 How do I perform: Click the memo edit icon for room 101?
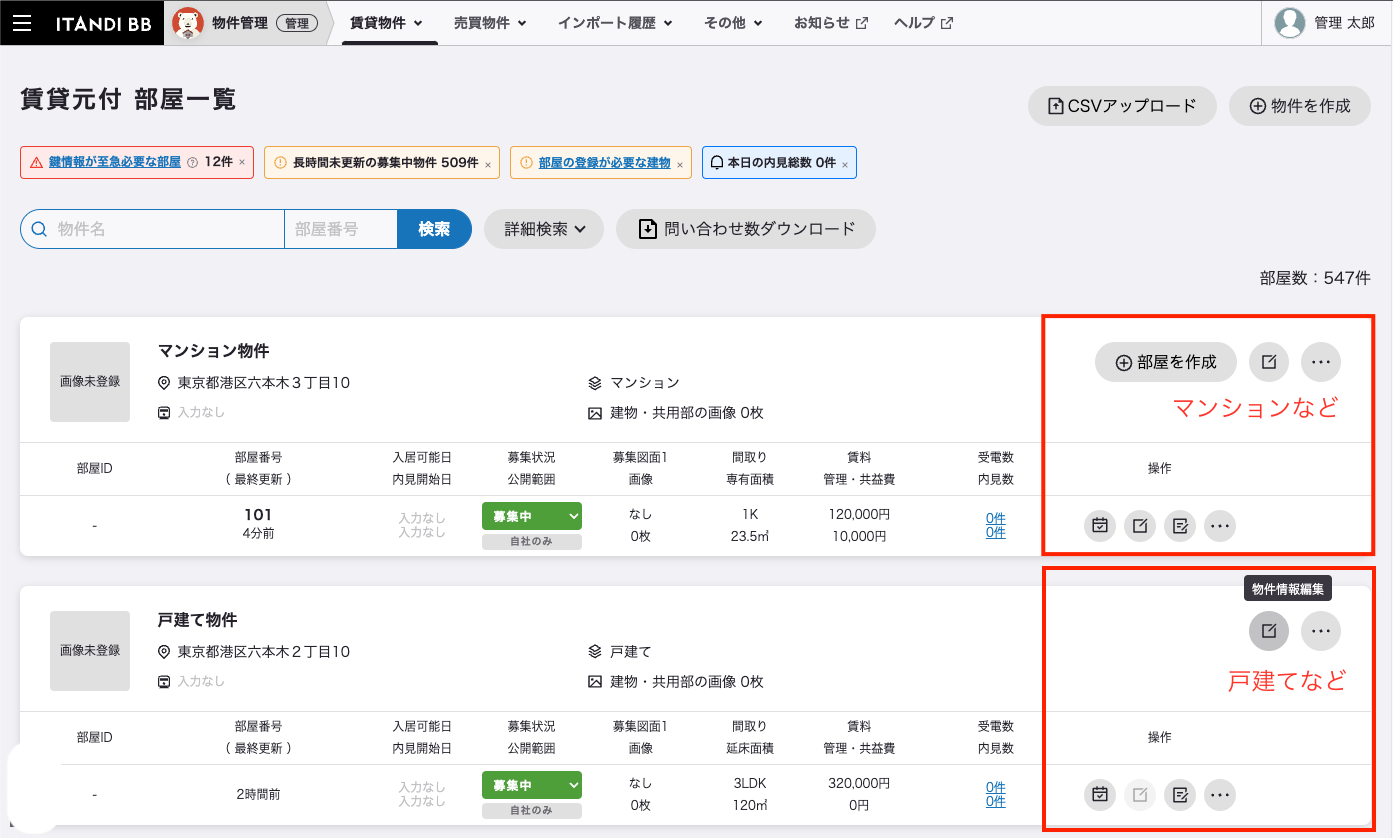(1180, 525)
